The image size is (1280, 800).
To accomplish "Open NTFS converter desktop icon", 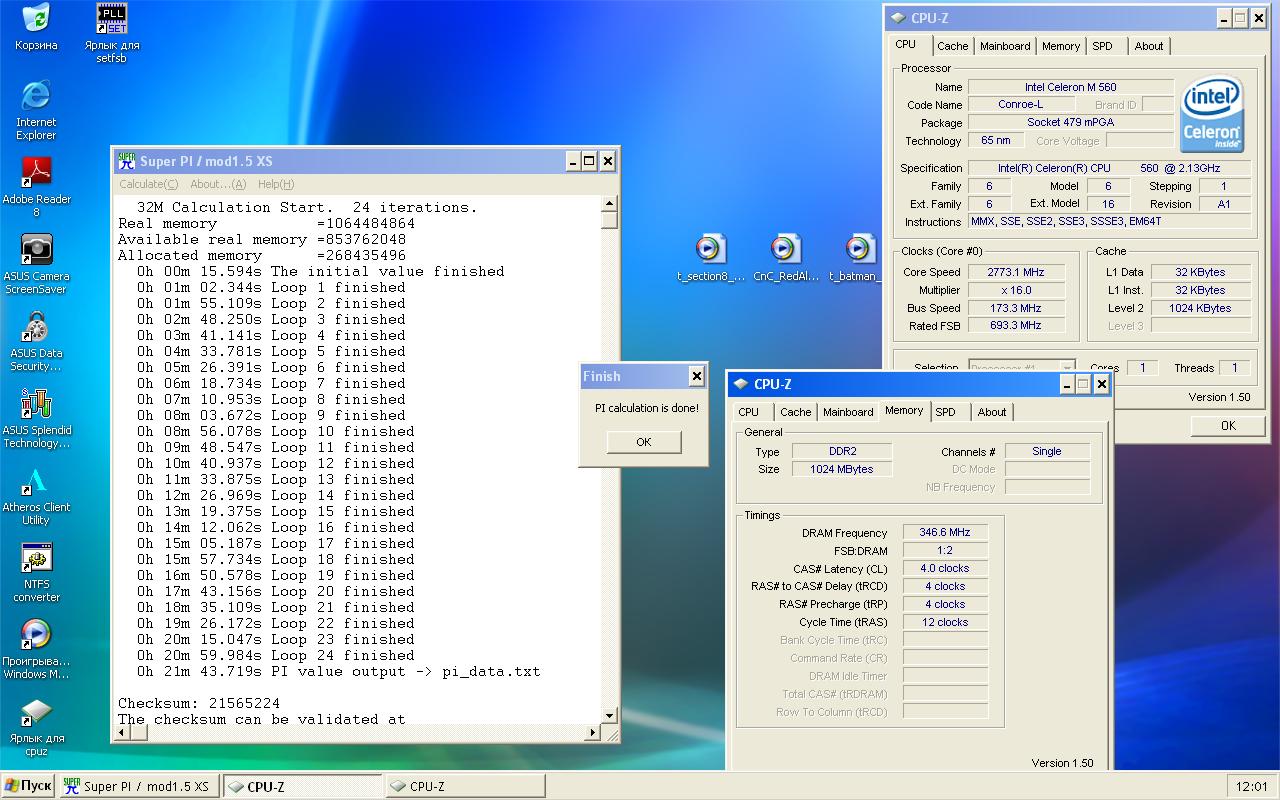I will point(36,557).
